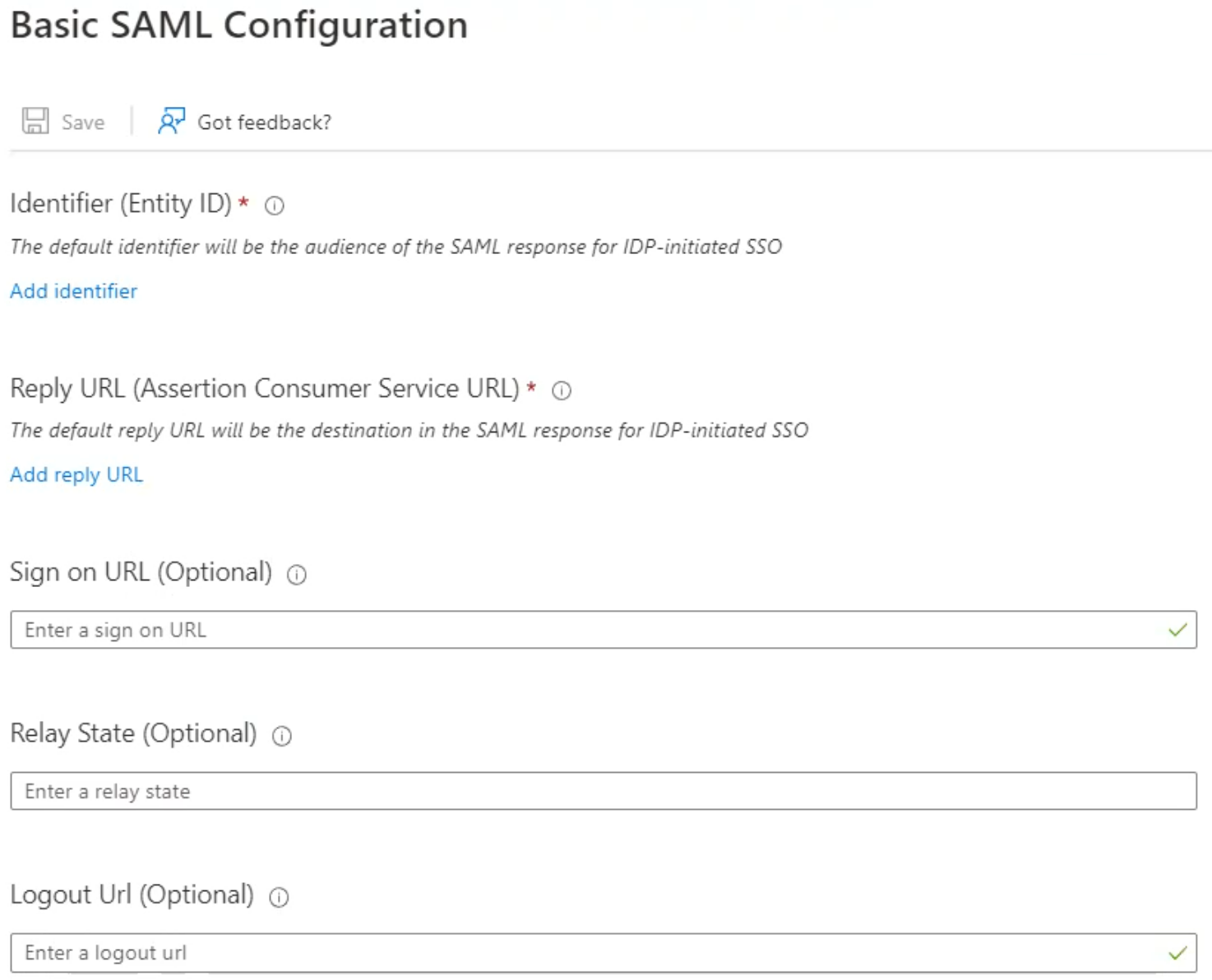1212x980 pixels.
Task: Click the Got feedback person icon
Action: coord(171,121)
